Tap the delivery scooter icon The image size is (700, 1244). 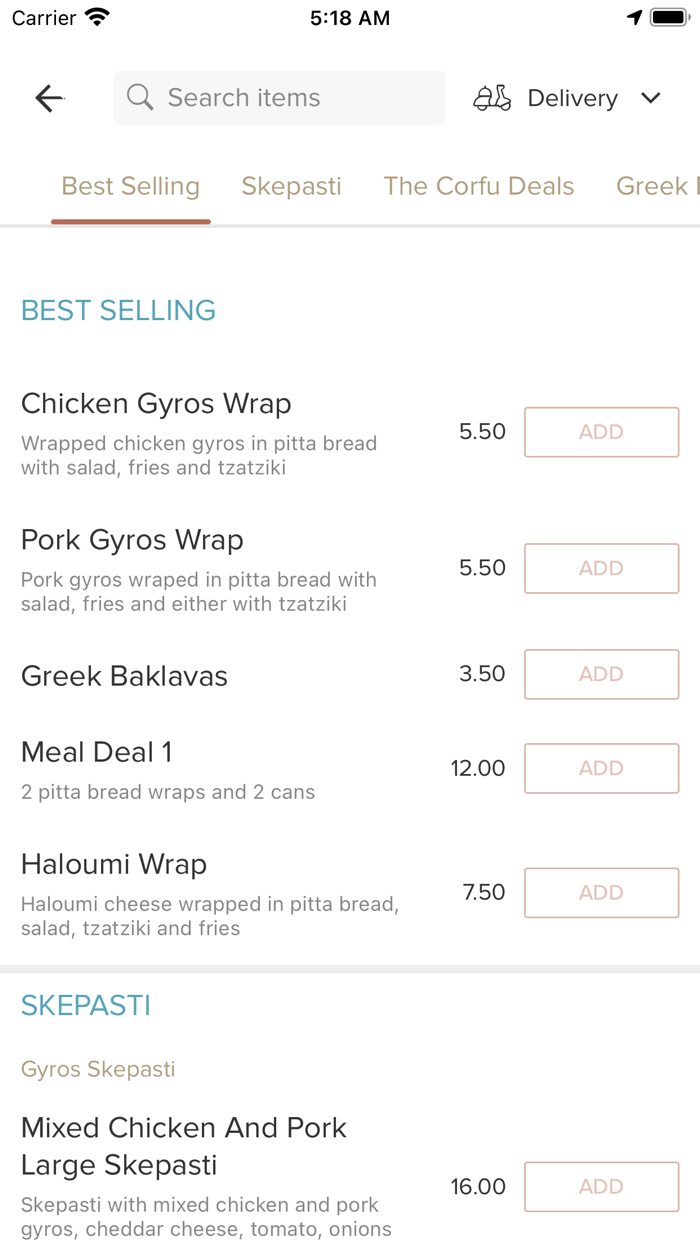coord(492,98)
